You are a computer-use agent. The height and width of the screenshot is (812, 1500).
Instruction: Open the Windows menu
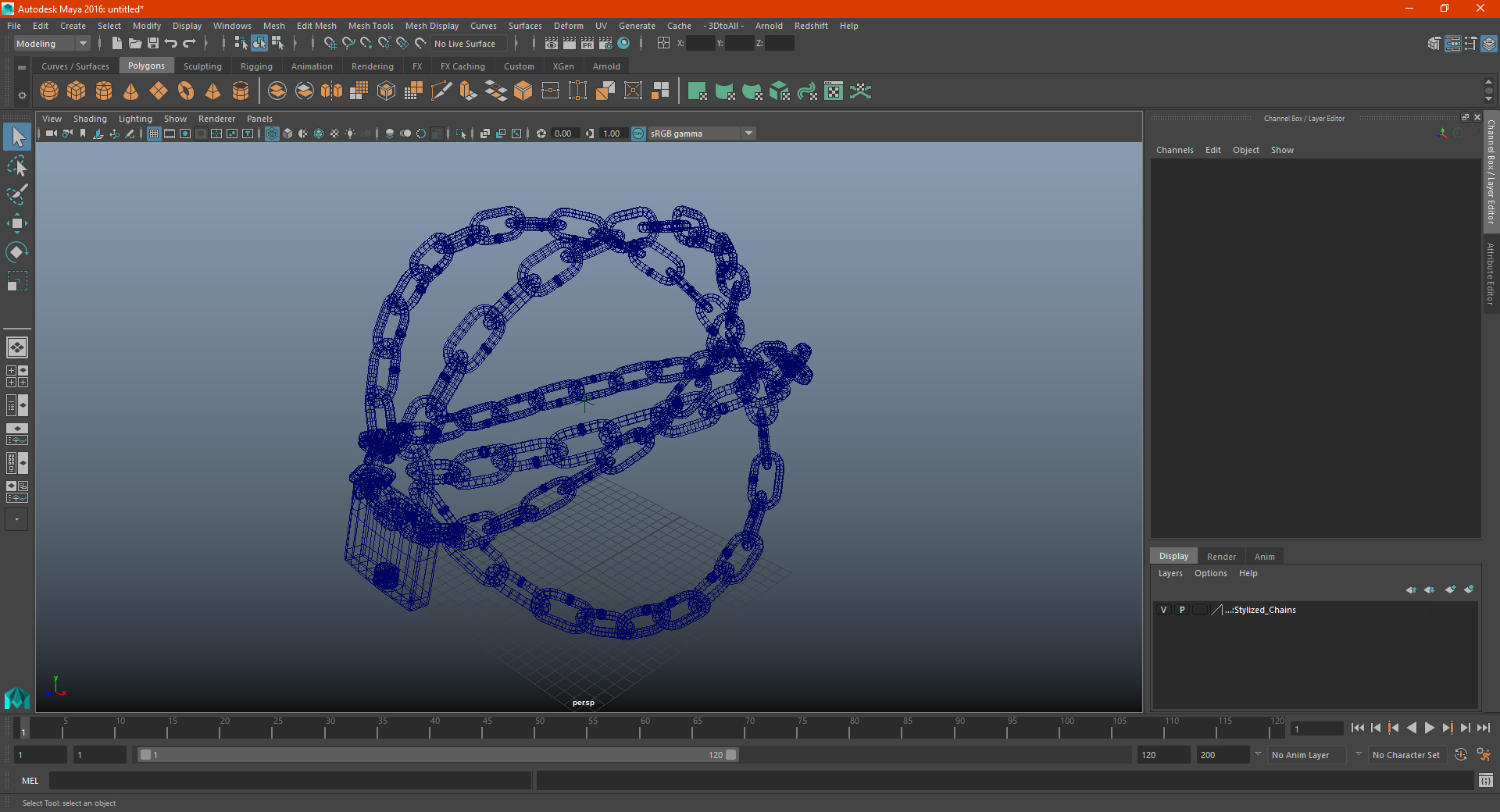(232, 26)
